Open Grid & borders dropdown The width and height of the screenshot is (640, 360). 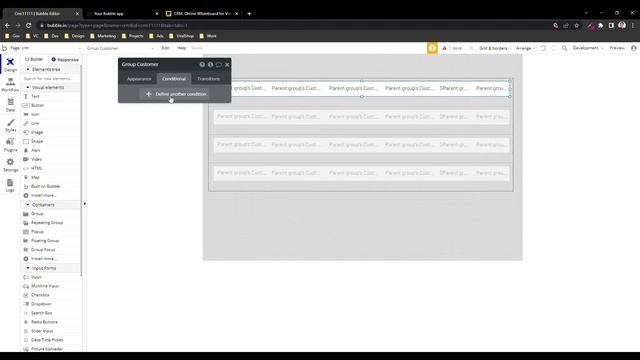pyautogui.click(x=495, y=48)
